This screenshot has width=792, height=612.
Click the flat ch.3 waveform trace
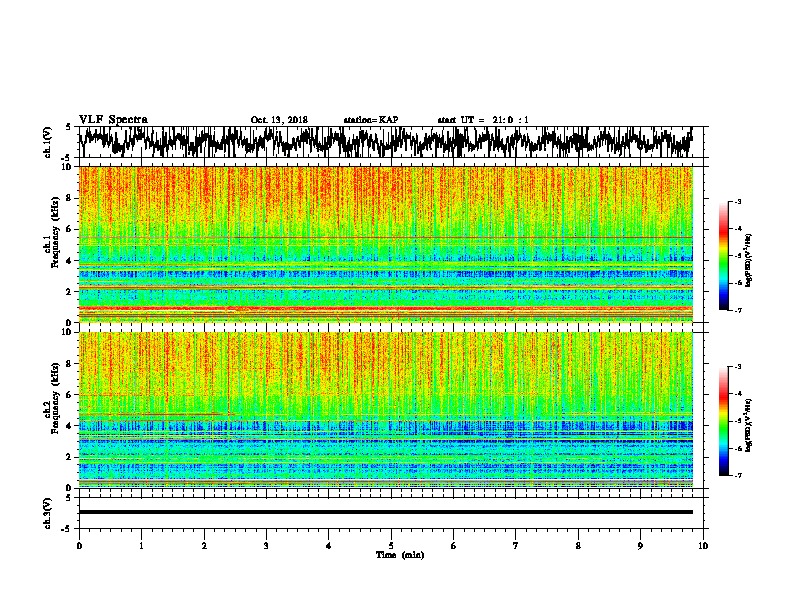coord(386,512)
